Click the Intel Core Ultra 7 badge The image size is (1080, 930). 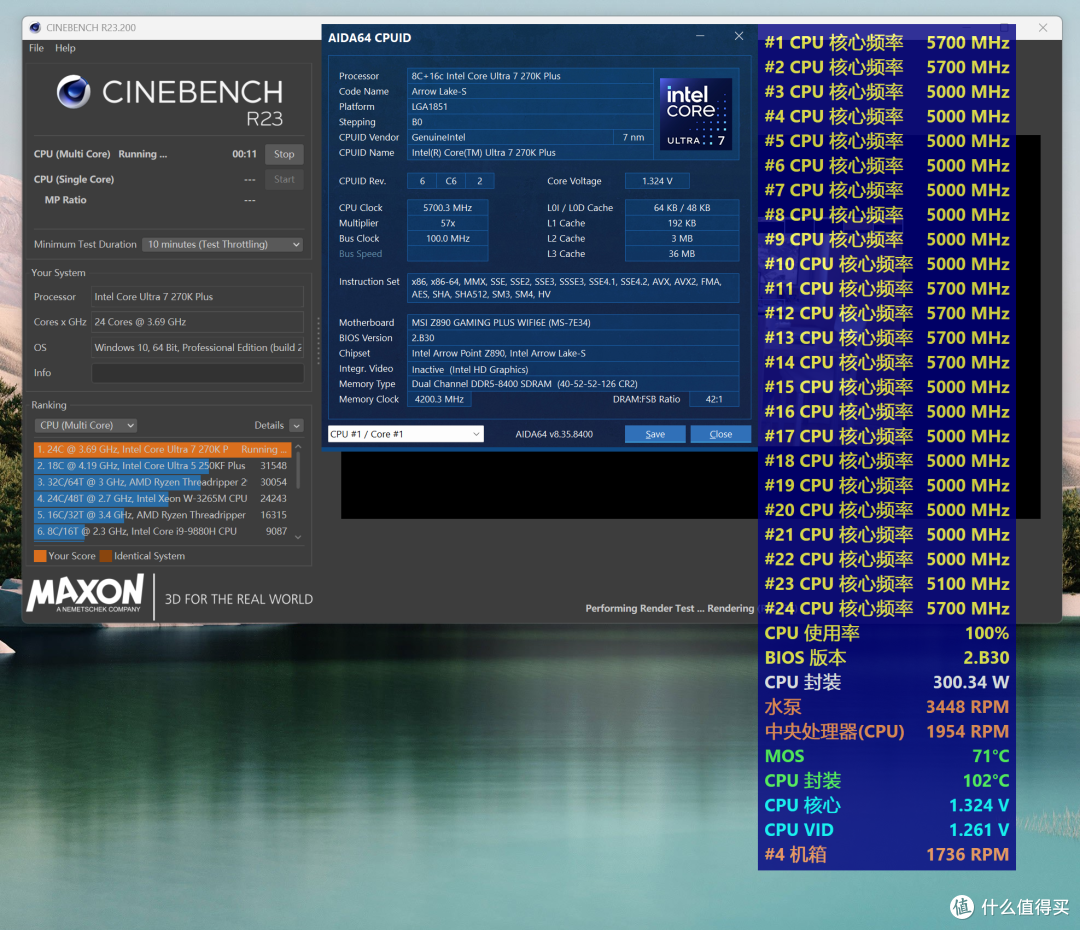696,114
